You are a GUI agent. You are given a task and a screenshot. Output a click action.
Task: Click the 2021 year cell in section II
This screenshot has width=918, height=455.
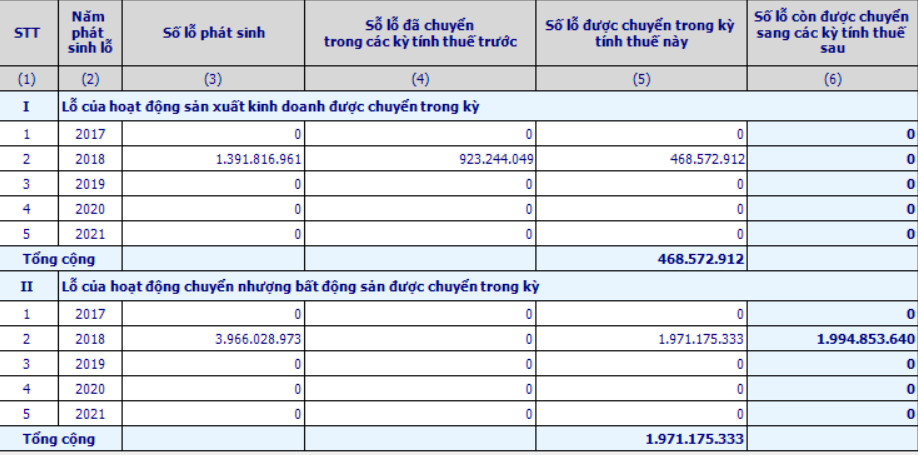click(90, 414)
